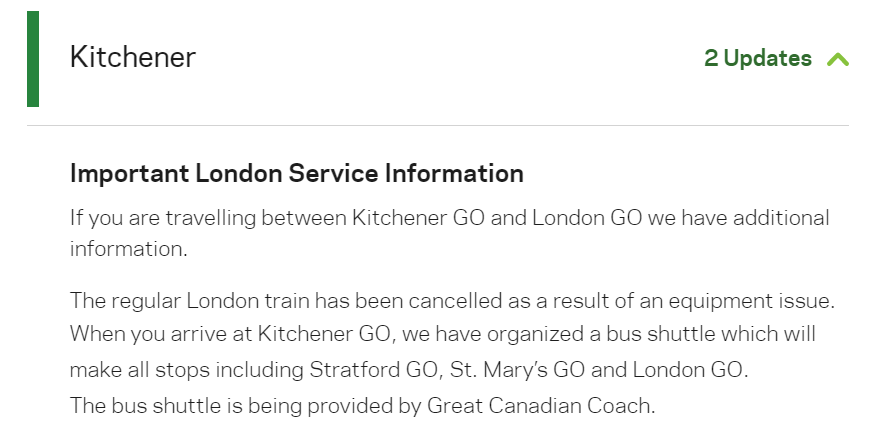Select the Kitchener line heading

[x=133, y=57]
